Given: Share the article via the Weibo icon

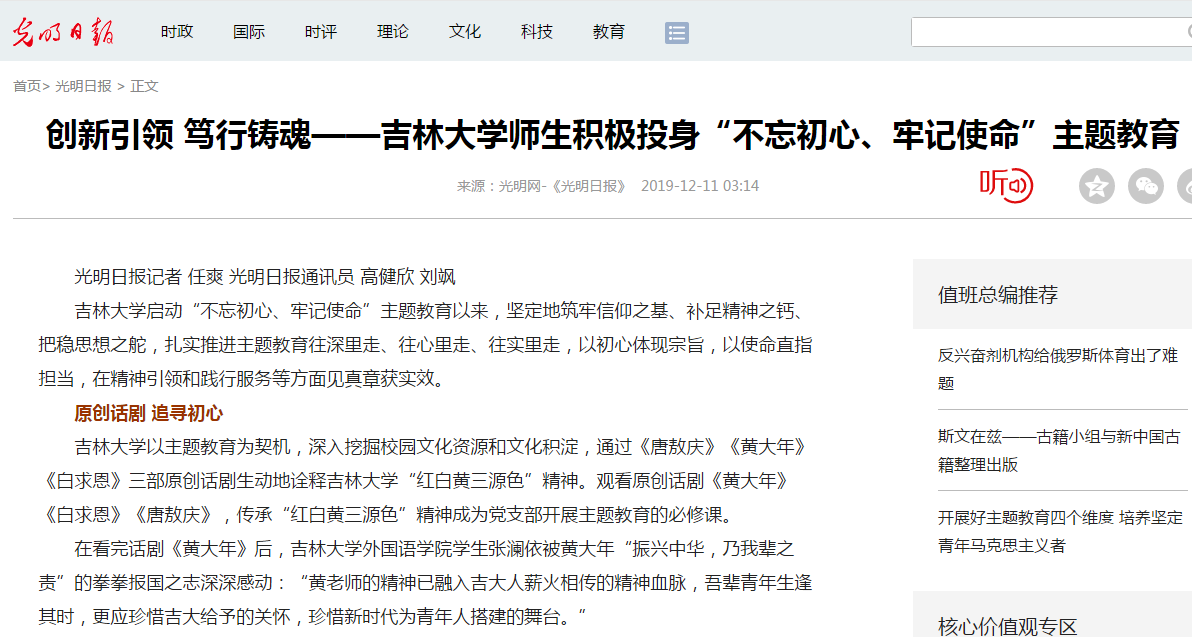Looking at the screenshot, I should click(1186, 186).
